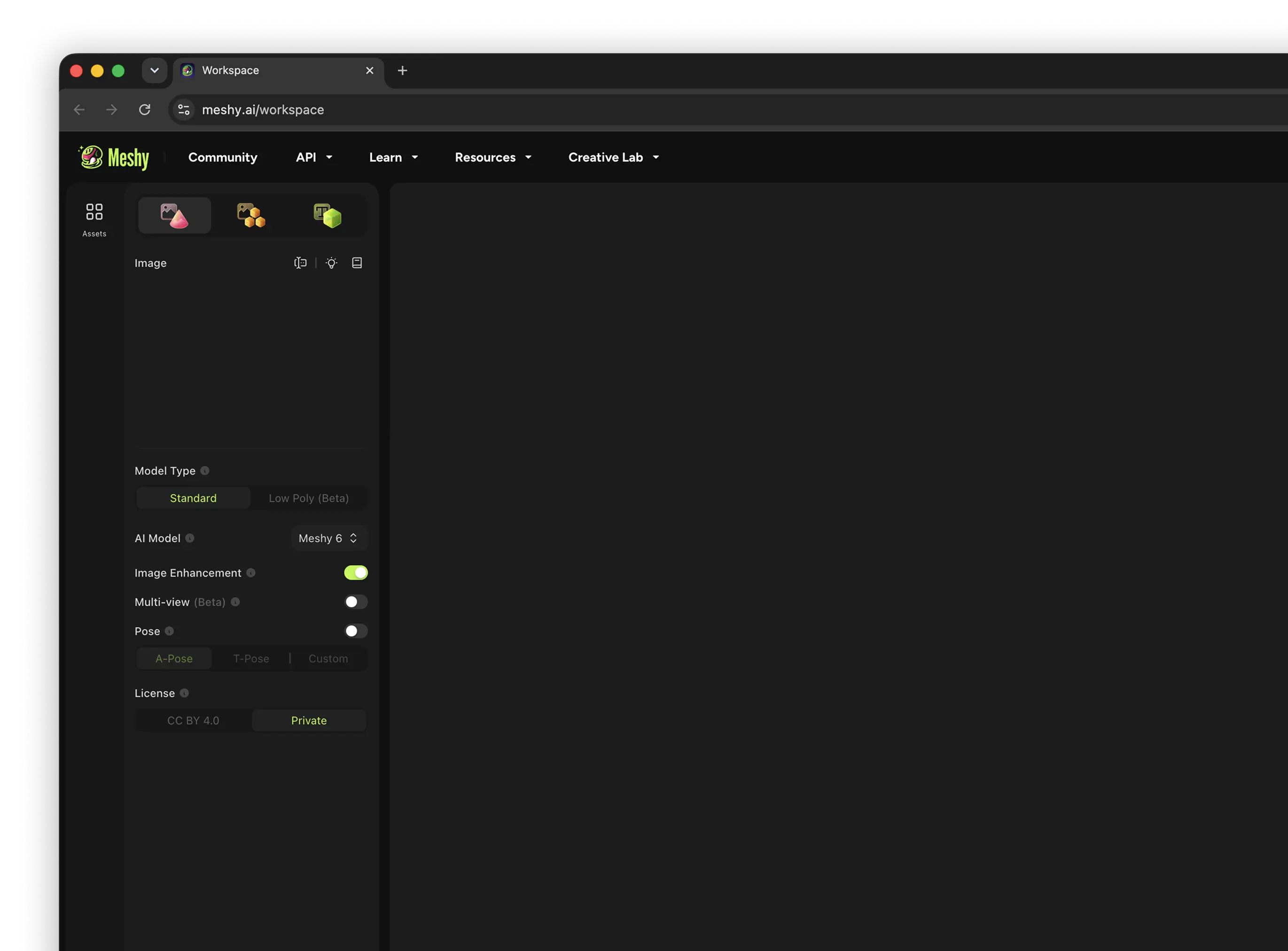
Task: Click the Model Type label
Action: pos(165,471)
